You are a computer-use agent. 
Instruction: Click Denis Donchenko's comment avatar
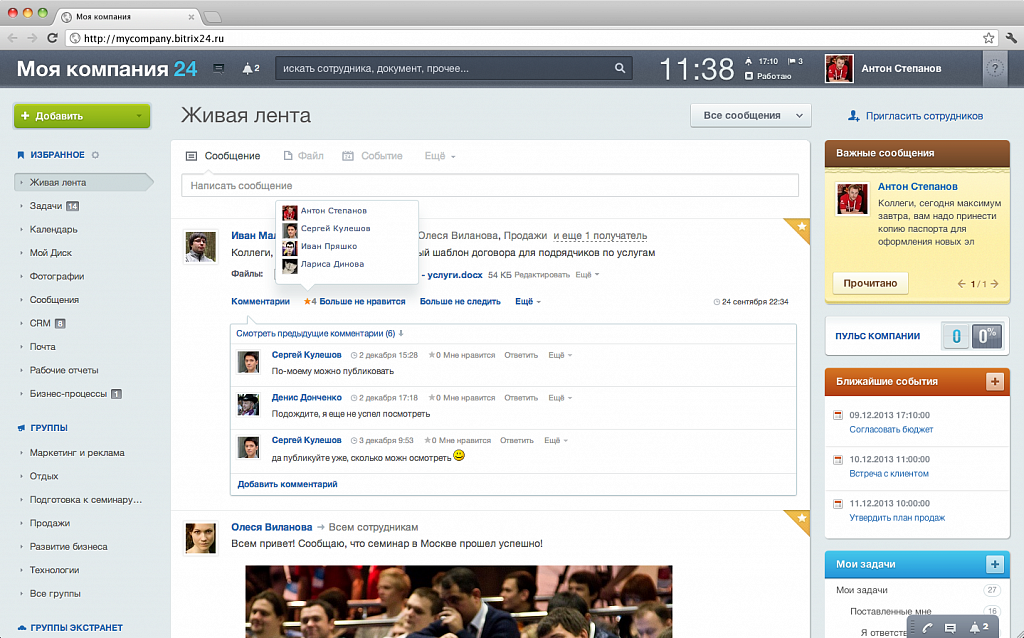point(248,404)
